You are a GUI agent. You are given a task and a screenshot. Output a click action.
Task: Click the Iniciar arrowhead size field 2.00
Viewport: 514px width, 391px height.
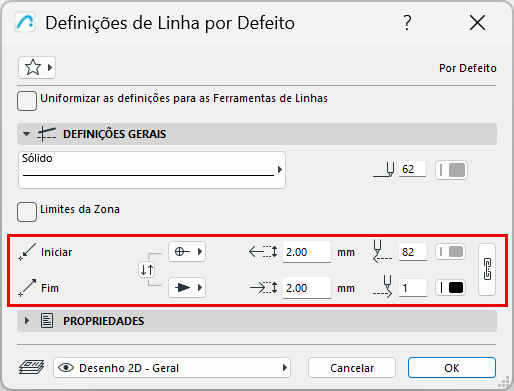point(307,252)
